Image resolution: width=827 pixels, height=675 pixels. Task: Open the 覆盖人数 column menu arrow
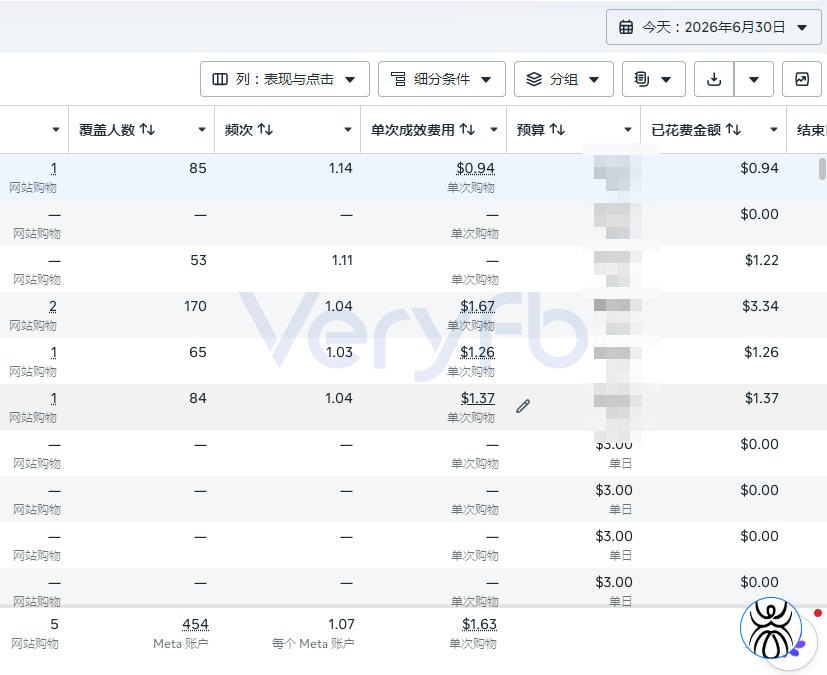(x=201, y=130)
